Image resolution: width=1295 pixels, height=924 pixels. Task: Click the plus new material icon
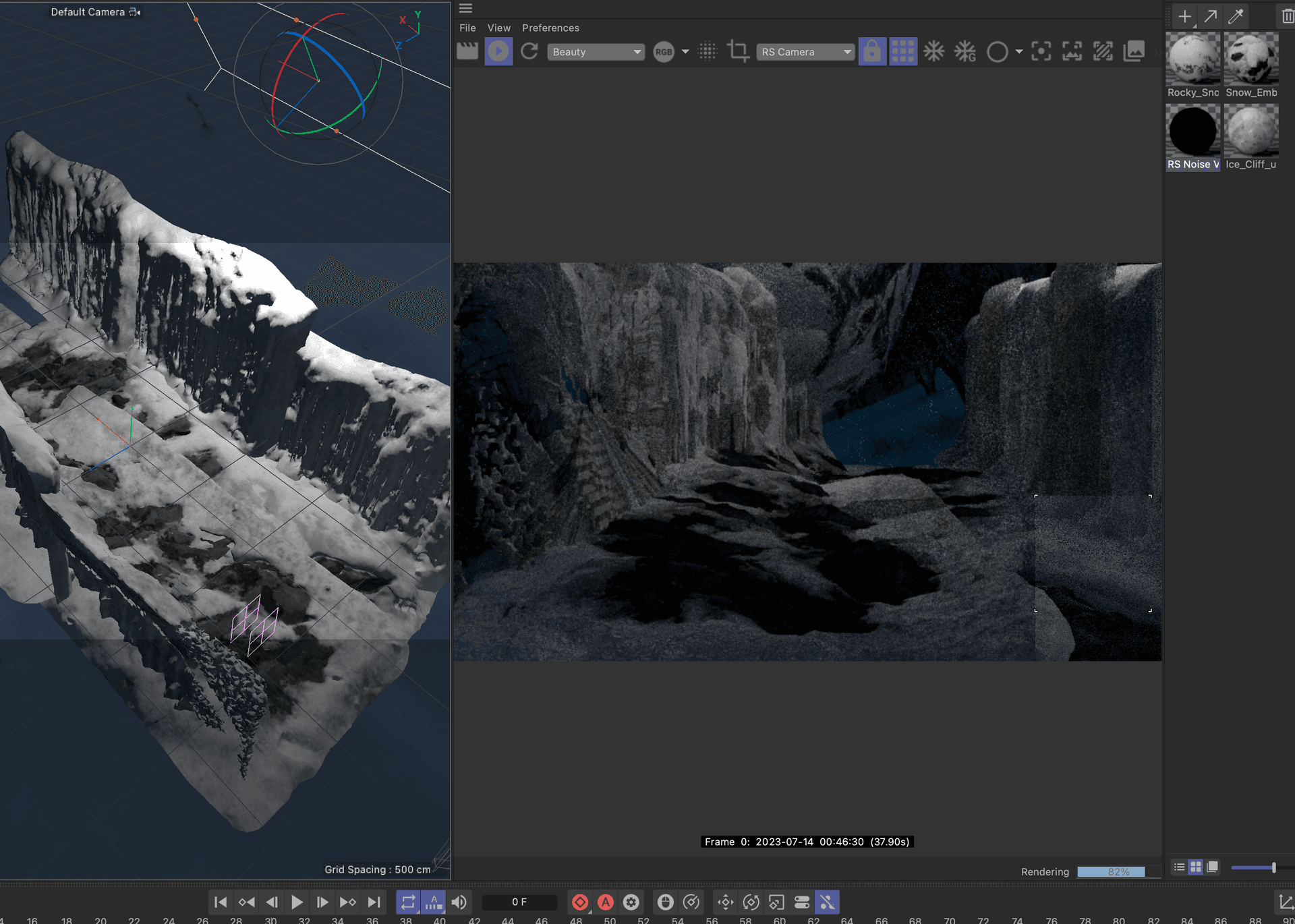pyautogui.click(x=1185, y=16)
